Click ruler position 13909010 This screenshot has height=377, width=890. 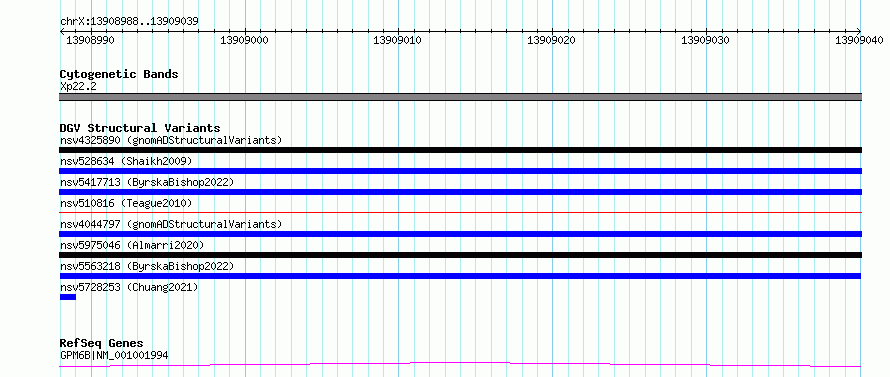pos(397,40)
